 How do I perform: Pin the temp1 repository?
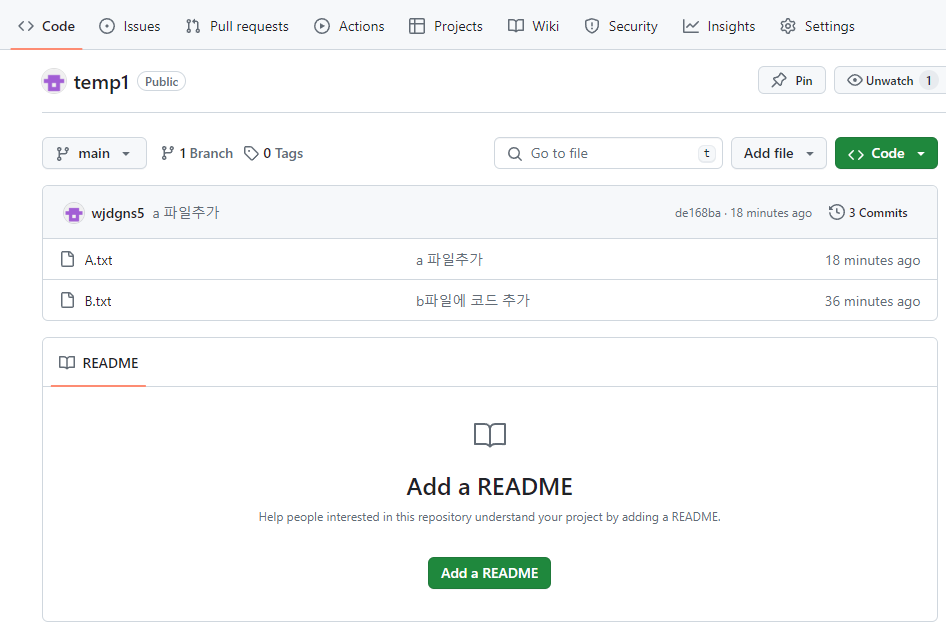(792, 80)
